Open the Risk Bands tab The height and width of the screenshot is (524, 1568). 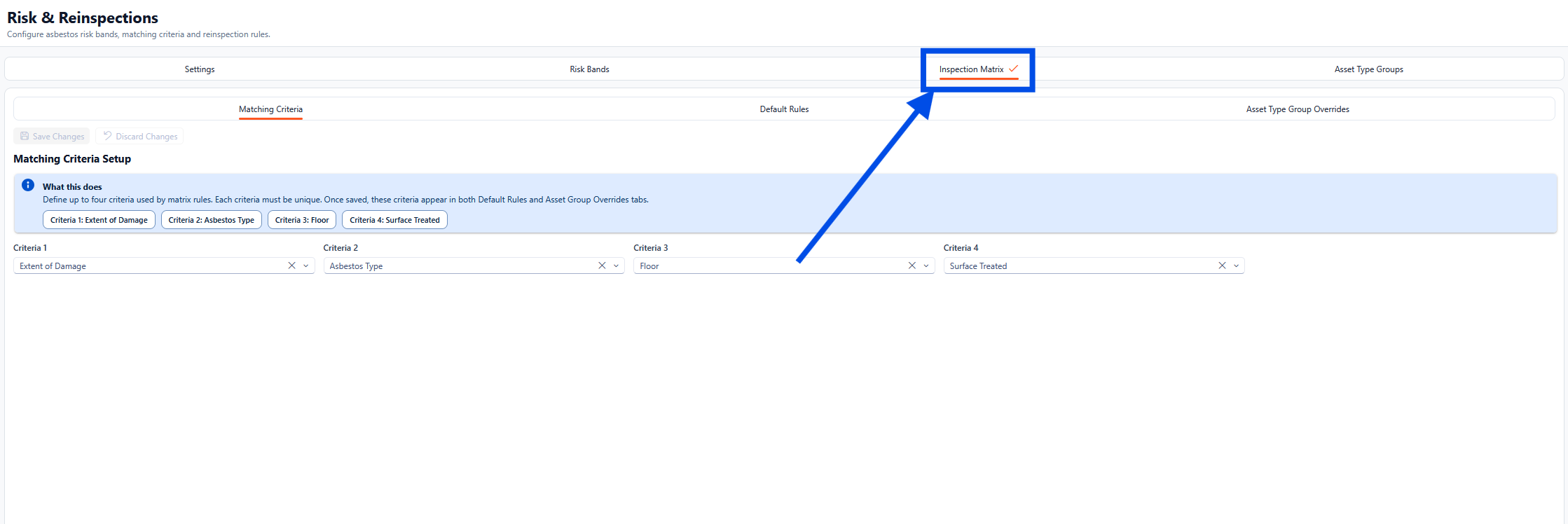[589, 69]
